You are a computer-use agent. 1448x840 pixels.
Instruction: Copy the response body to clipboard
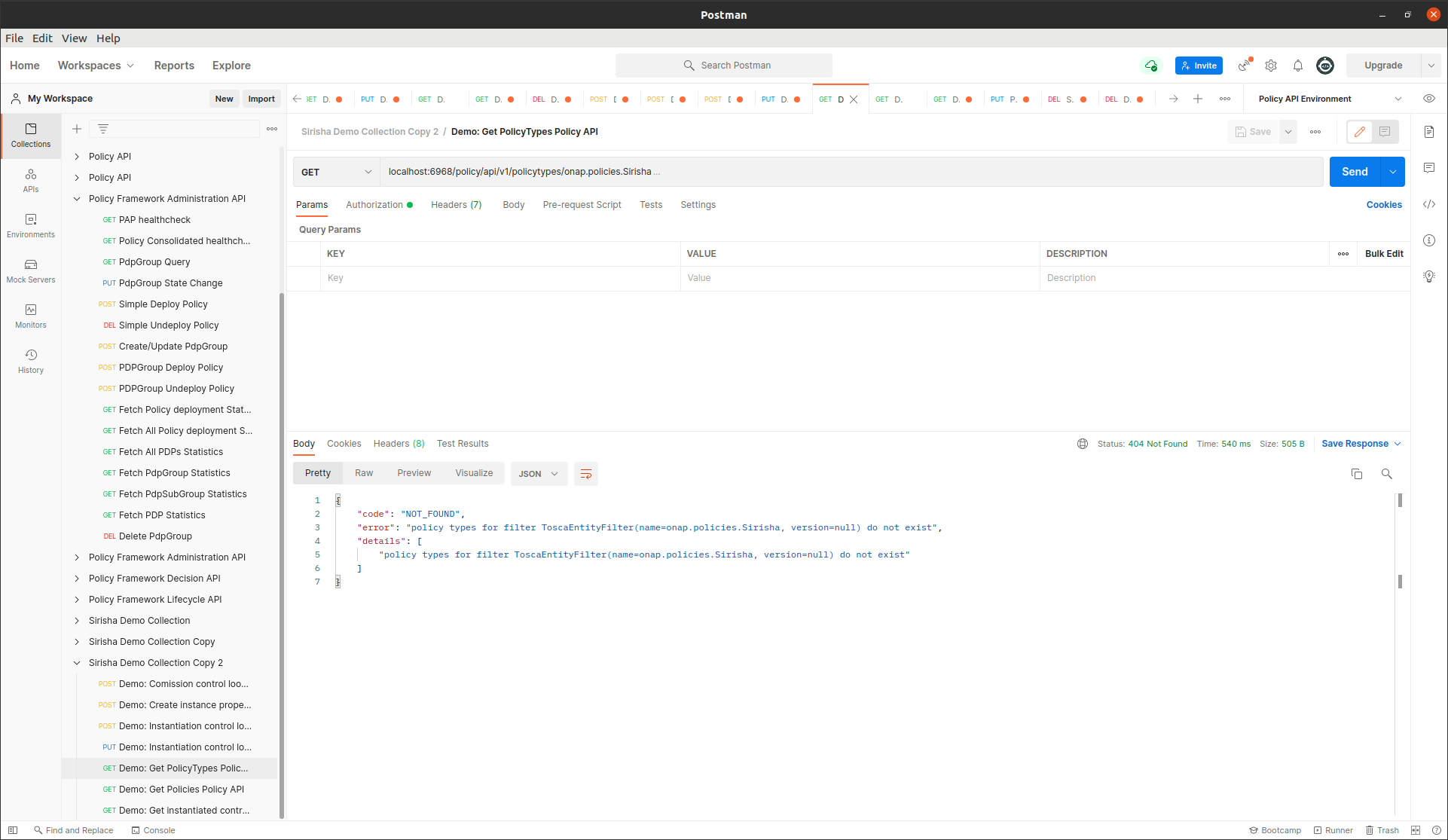pyautogui.click(x=1357, y=474)
